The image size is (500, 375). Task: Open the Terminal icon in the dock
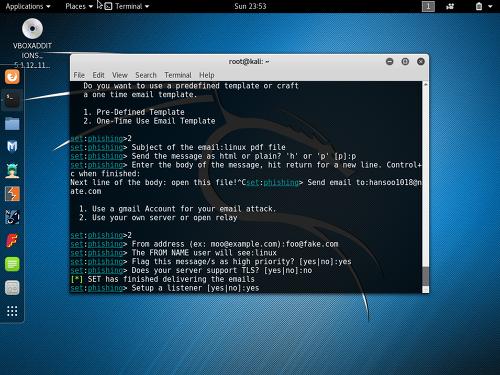(x=12, y=100)
